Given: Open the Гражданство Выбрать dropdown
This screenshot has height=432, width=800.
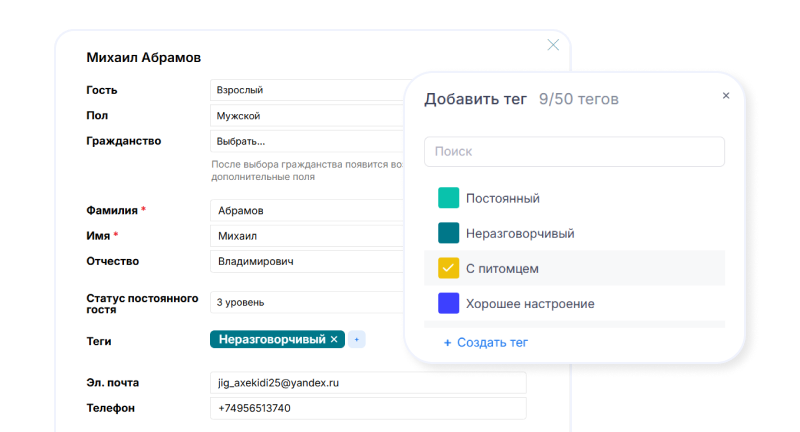Looking at the screenshot, I should (308, 141).
